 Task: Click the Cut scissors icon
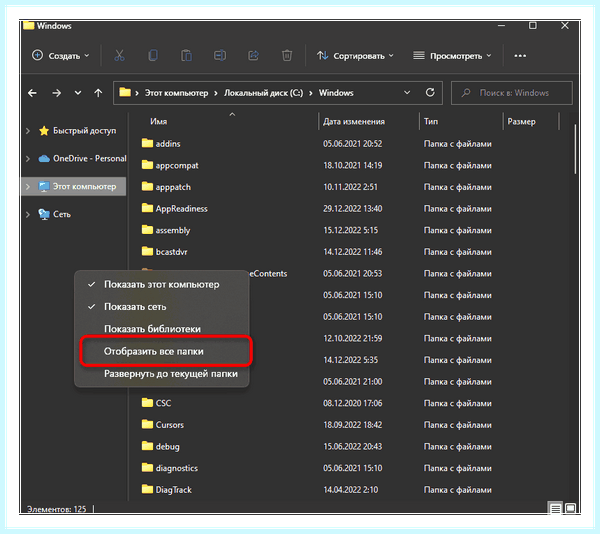[x=119, y=56]
